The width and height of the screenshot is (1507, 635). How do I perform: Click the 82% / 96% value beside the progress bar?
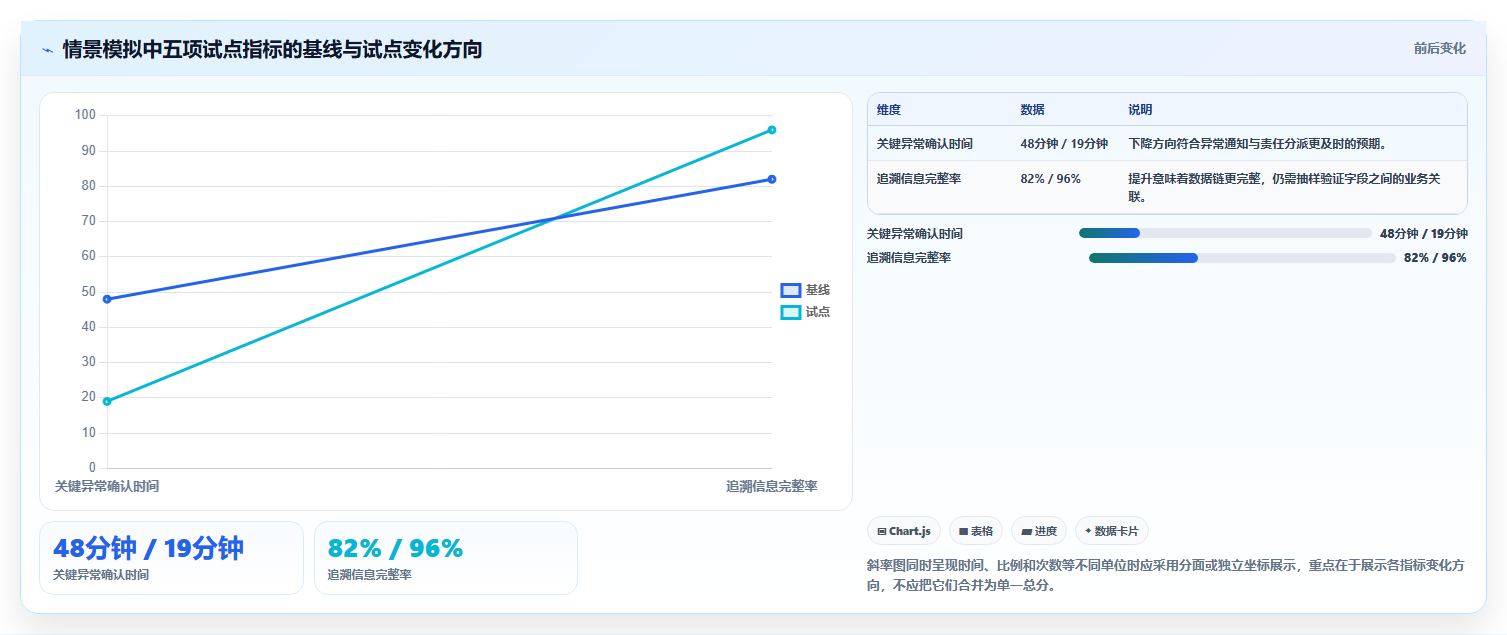point(1435,258)
